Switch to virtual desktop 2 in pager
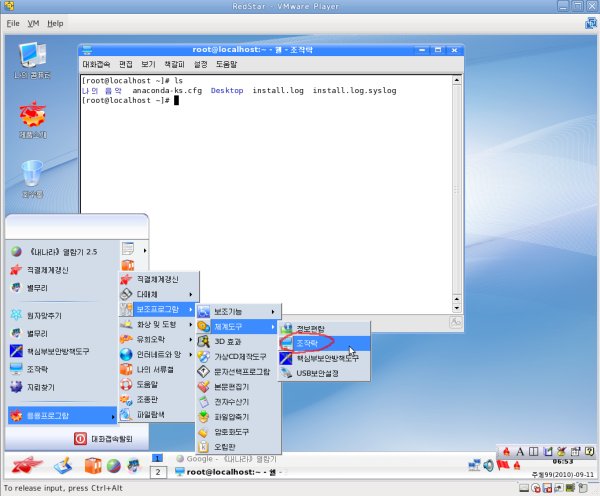The width and height of the screenshot is (600, 496). pyautogui.click(x=158, y=471)
